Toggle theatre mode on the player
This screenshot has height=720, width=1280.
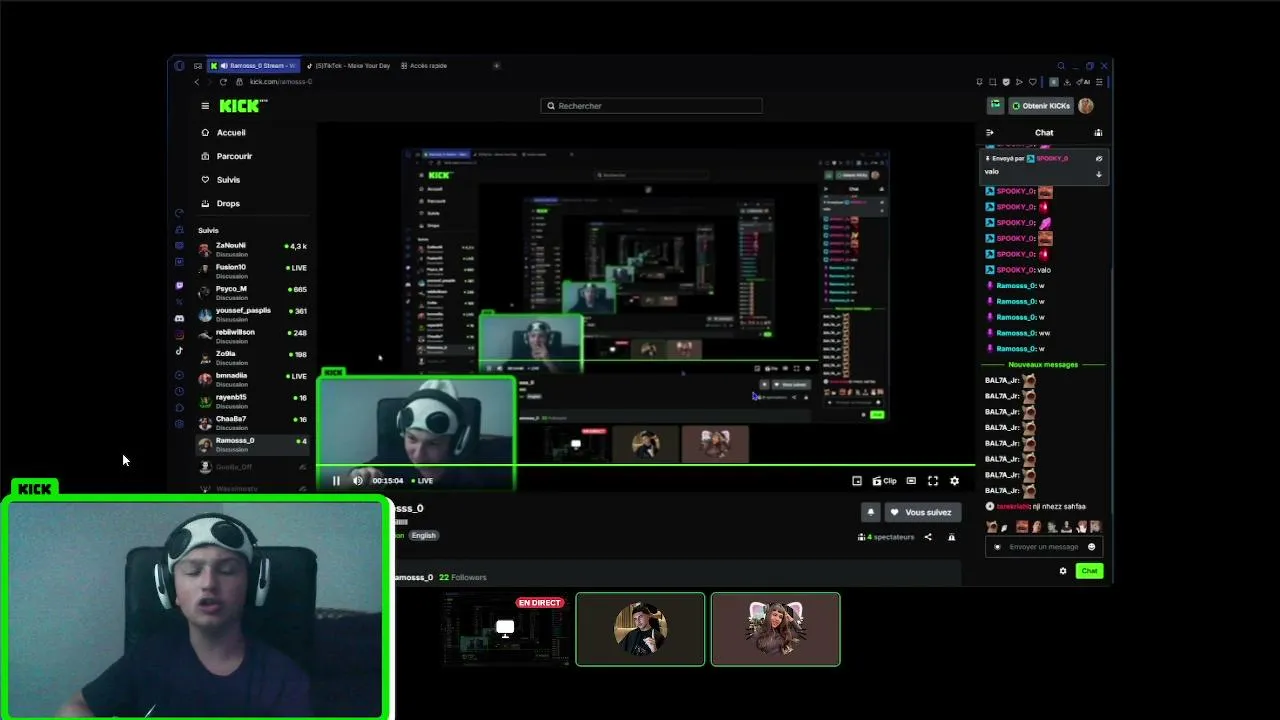coord(911,481)
